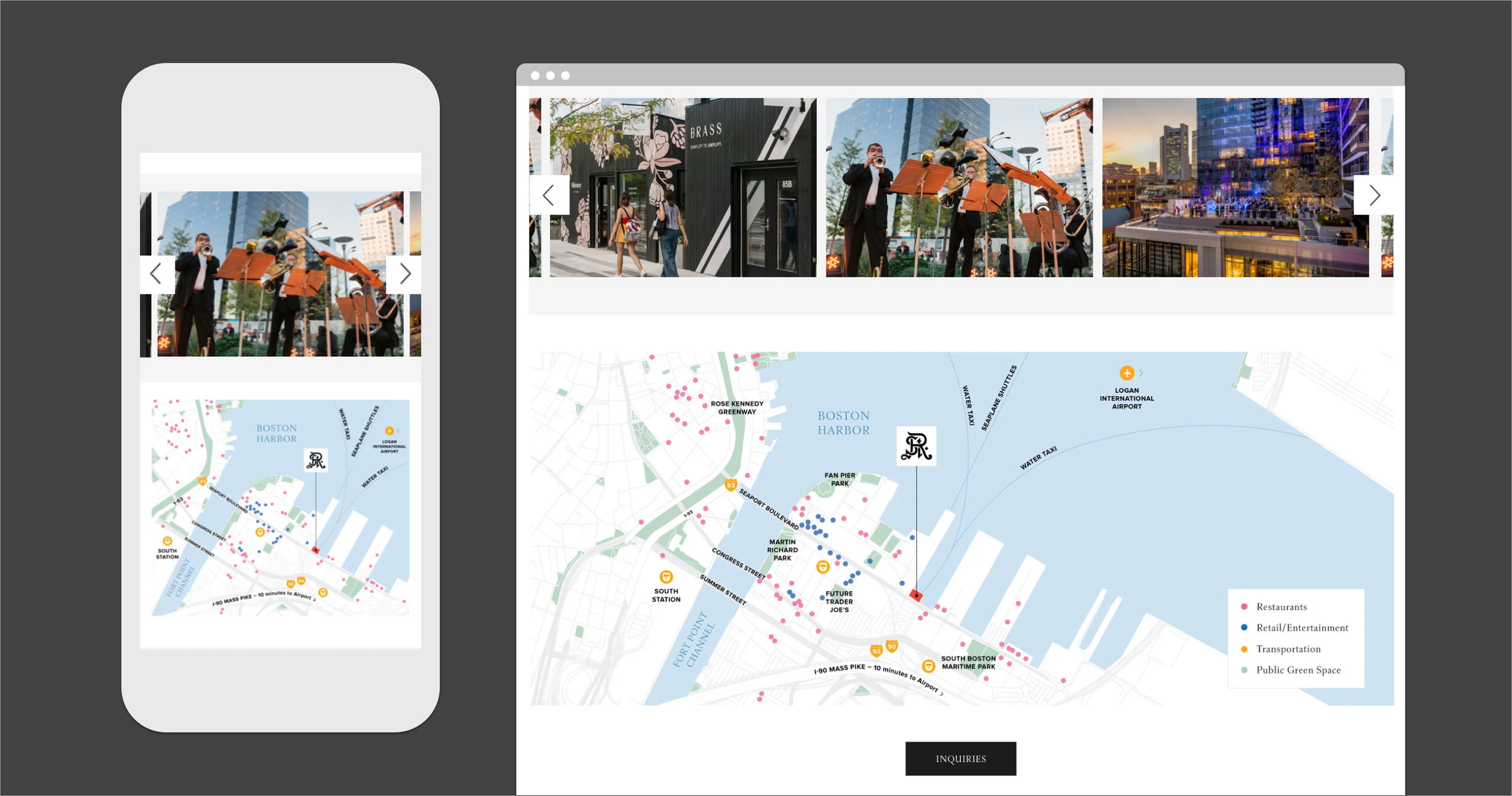
Task: Click the I-93 highway shield near Seaport Boulevard
Action: pyautogui.click(x=731, y=484)
